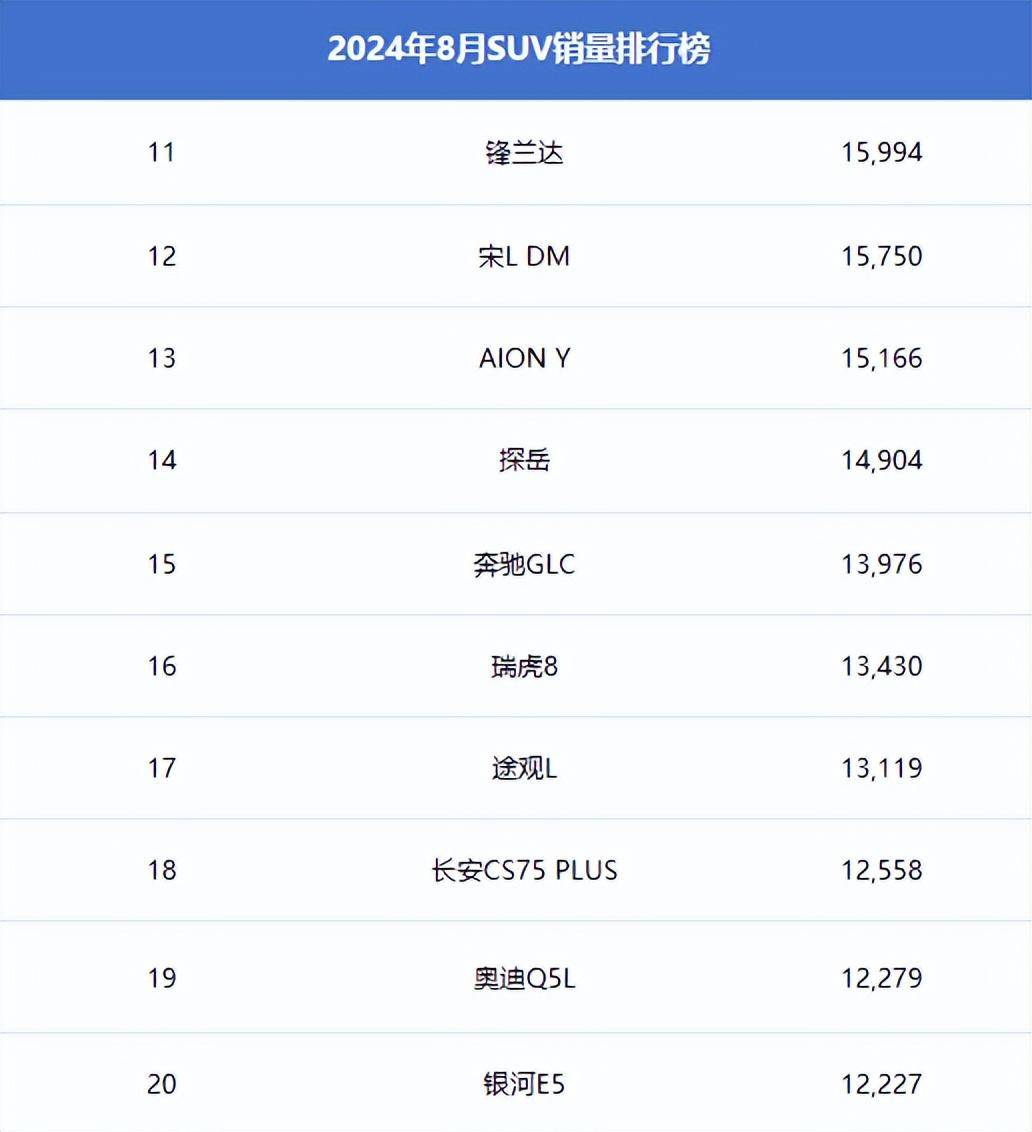1032x1132 pixels.
Task: Click the model name 奥迪Q5L
Action: (524, 978)
